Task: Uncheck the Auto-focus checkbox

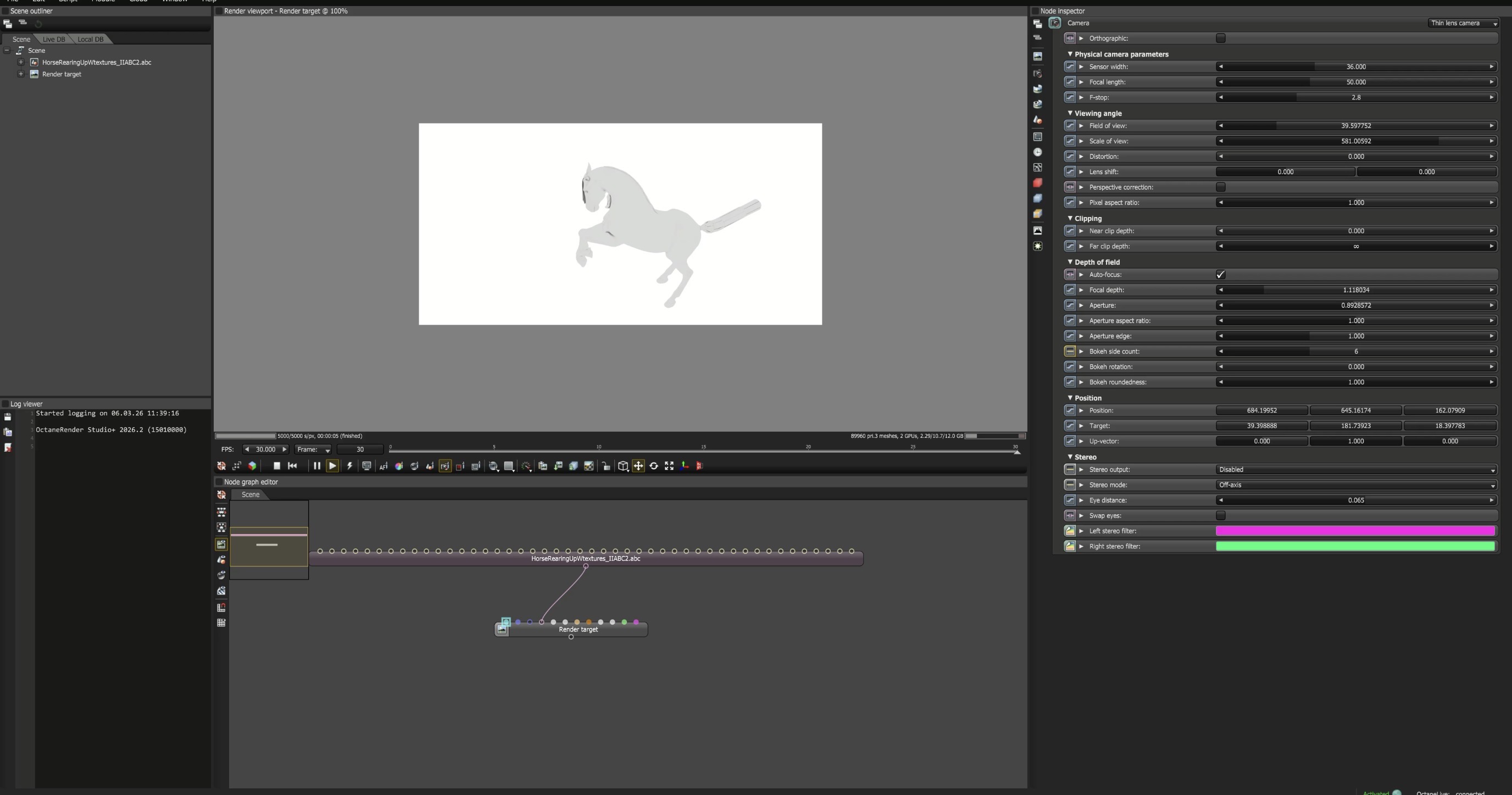Action: click(x=1221, y=275)
